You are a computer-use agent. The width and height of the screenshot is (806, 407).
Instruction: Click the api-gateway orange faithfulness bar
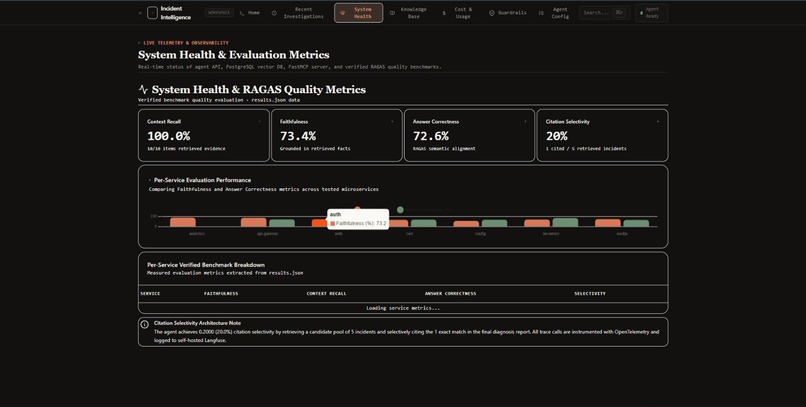[253, 222]
